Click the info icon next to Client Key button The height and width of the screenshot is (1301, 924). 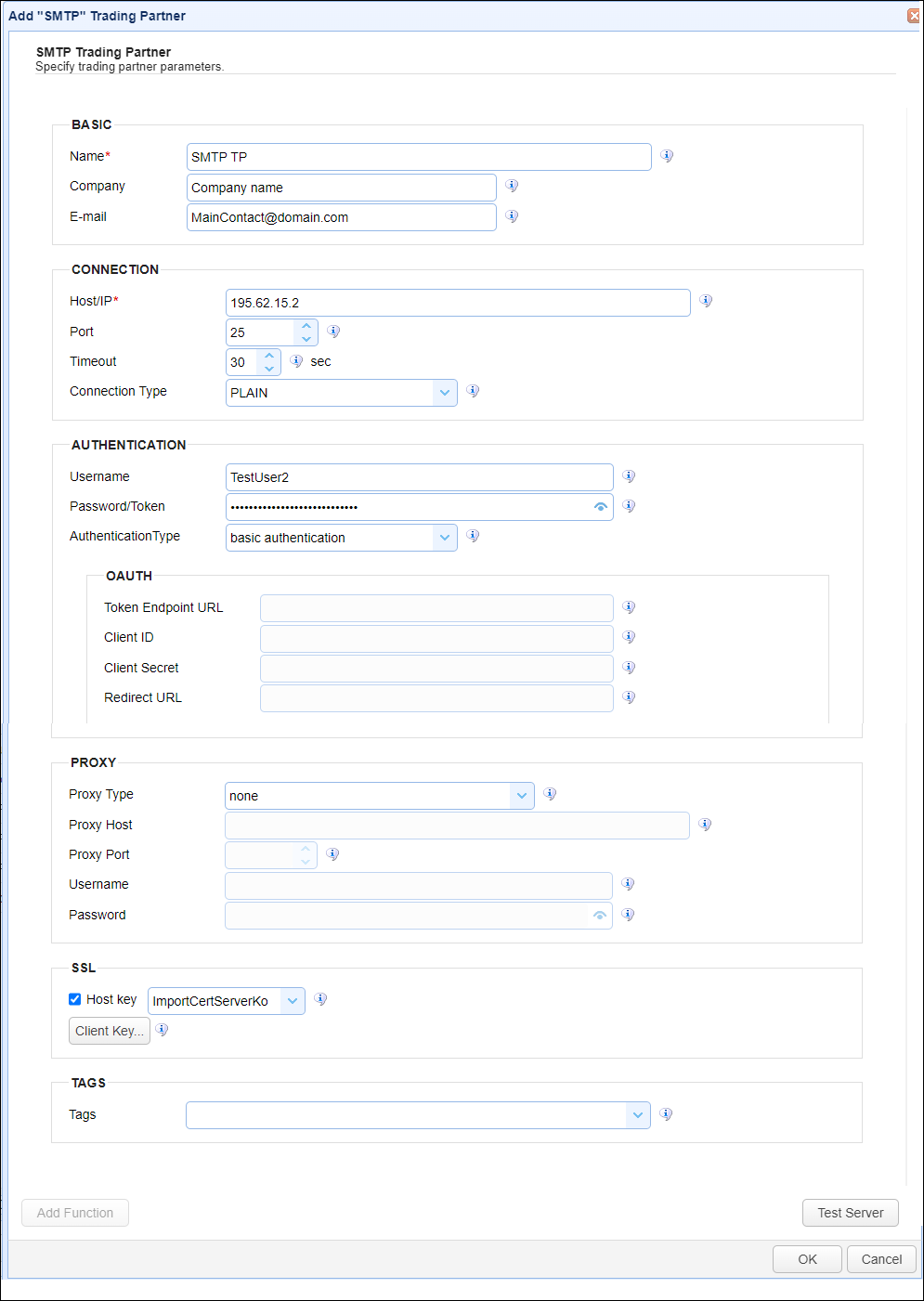coord(162,1030)
